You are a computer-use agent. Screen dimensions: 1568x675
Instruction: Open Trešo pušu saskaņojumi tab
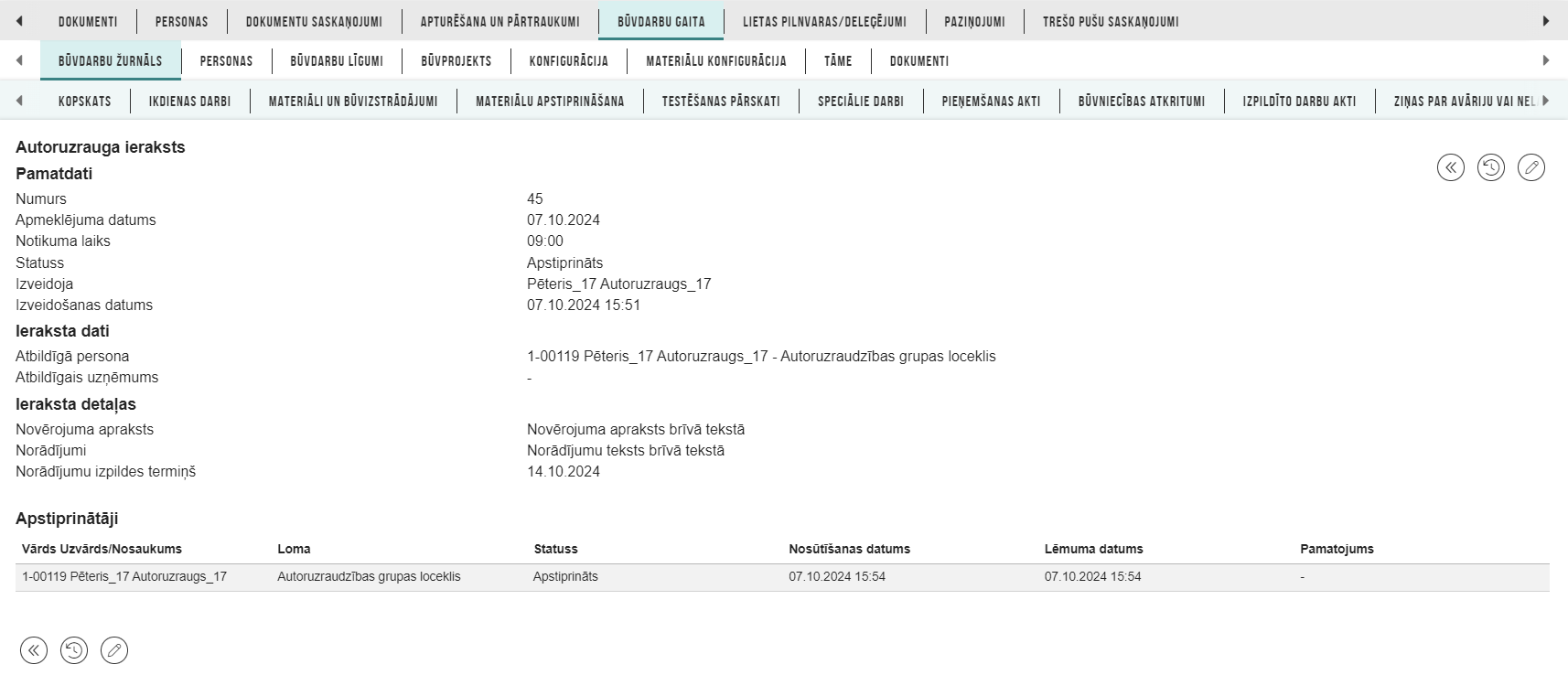click(x=1111, y=21)
